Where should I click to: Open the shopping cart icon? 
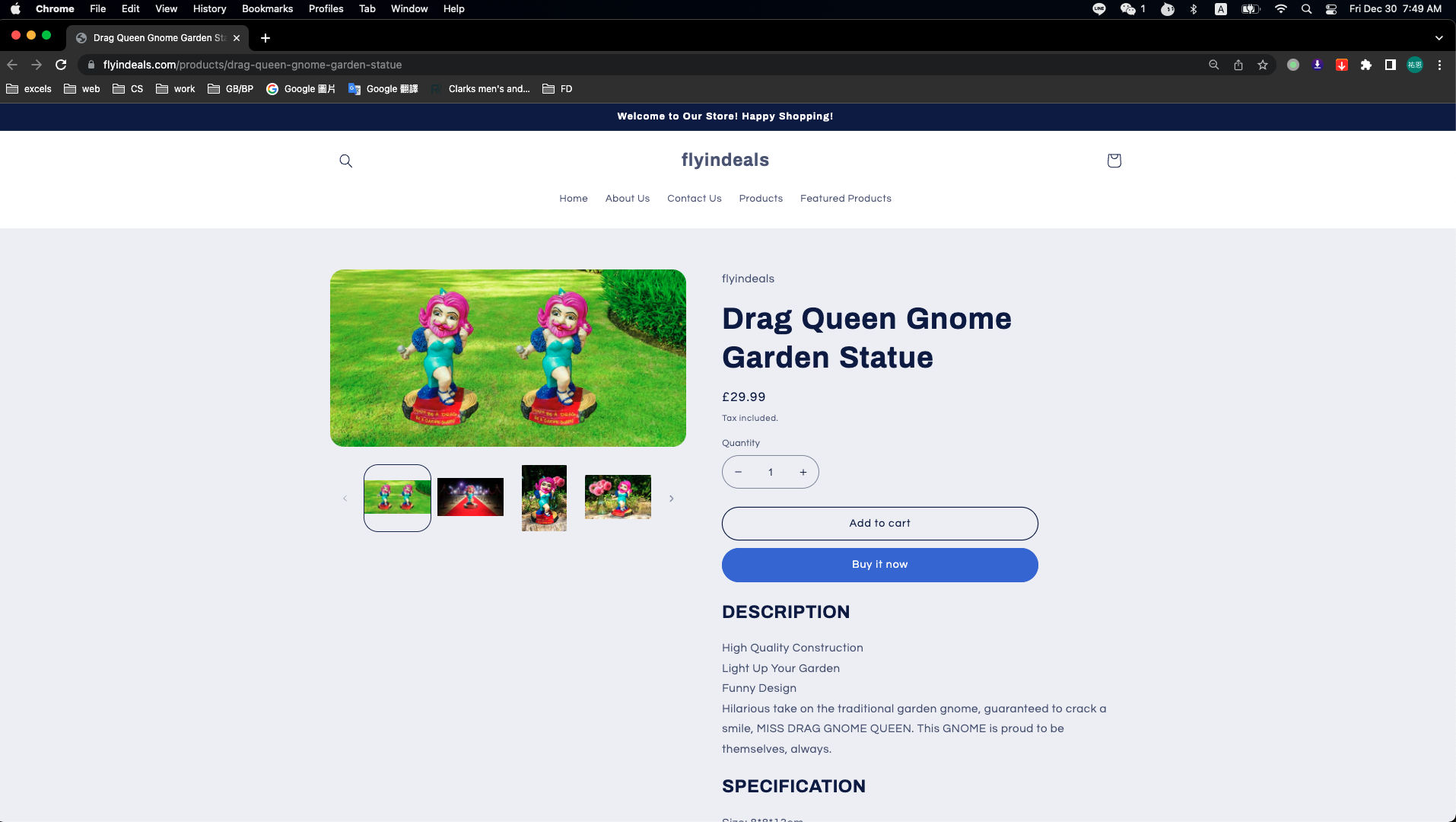point(1114,161)
